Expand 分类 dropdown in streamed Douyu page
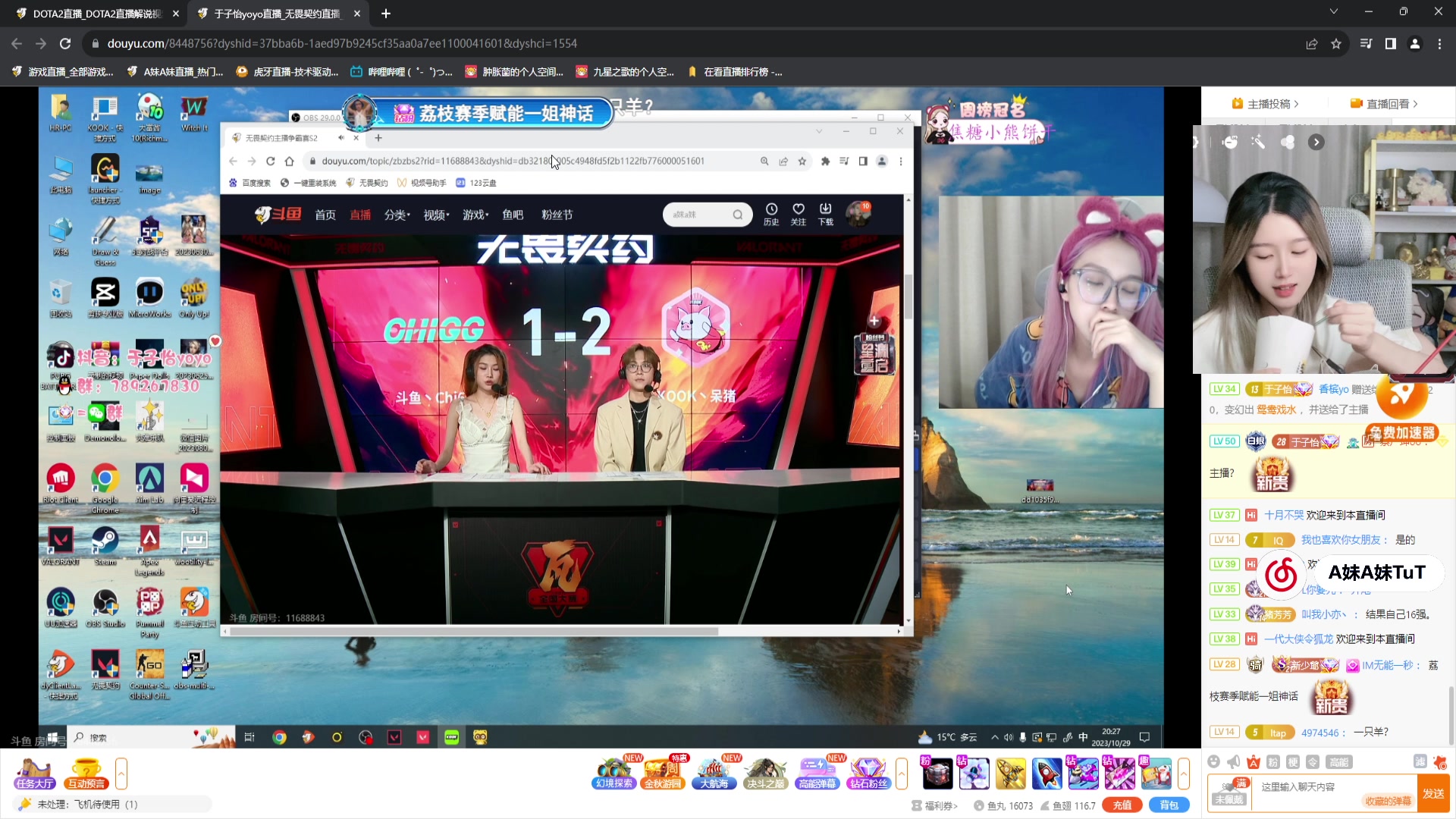Screen dimensions: 1456x819 point(397,215)
